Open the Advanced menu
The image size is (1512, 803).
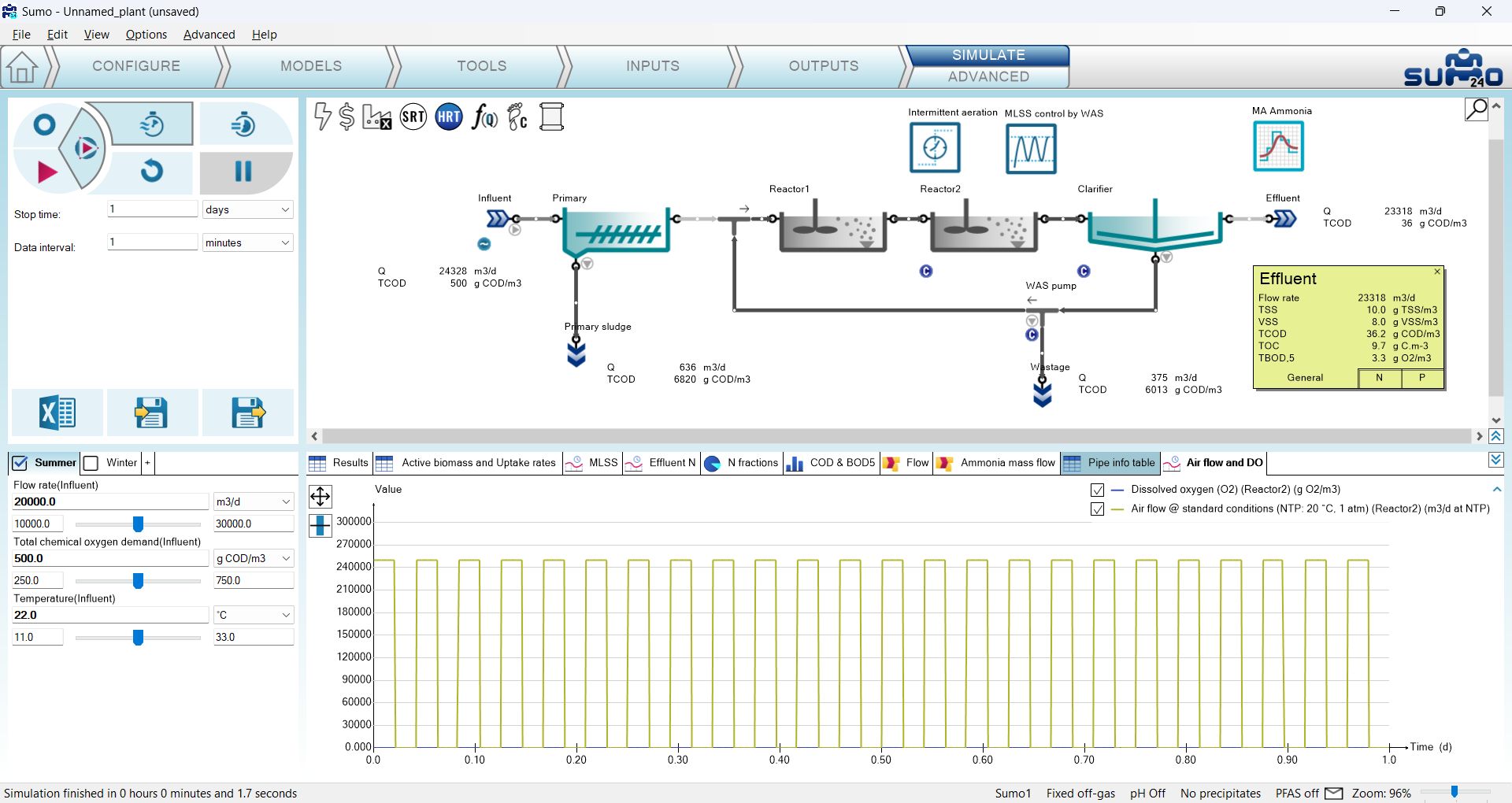[x=209, y=35]
